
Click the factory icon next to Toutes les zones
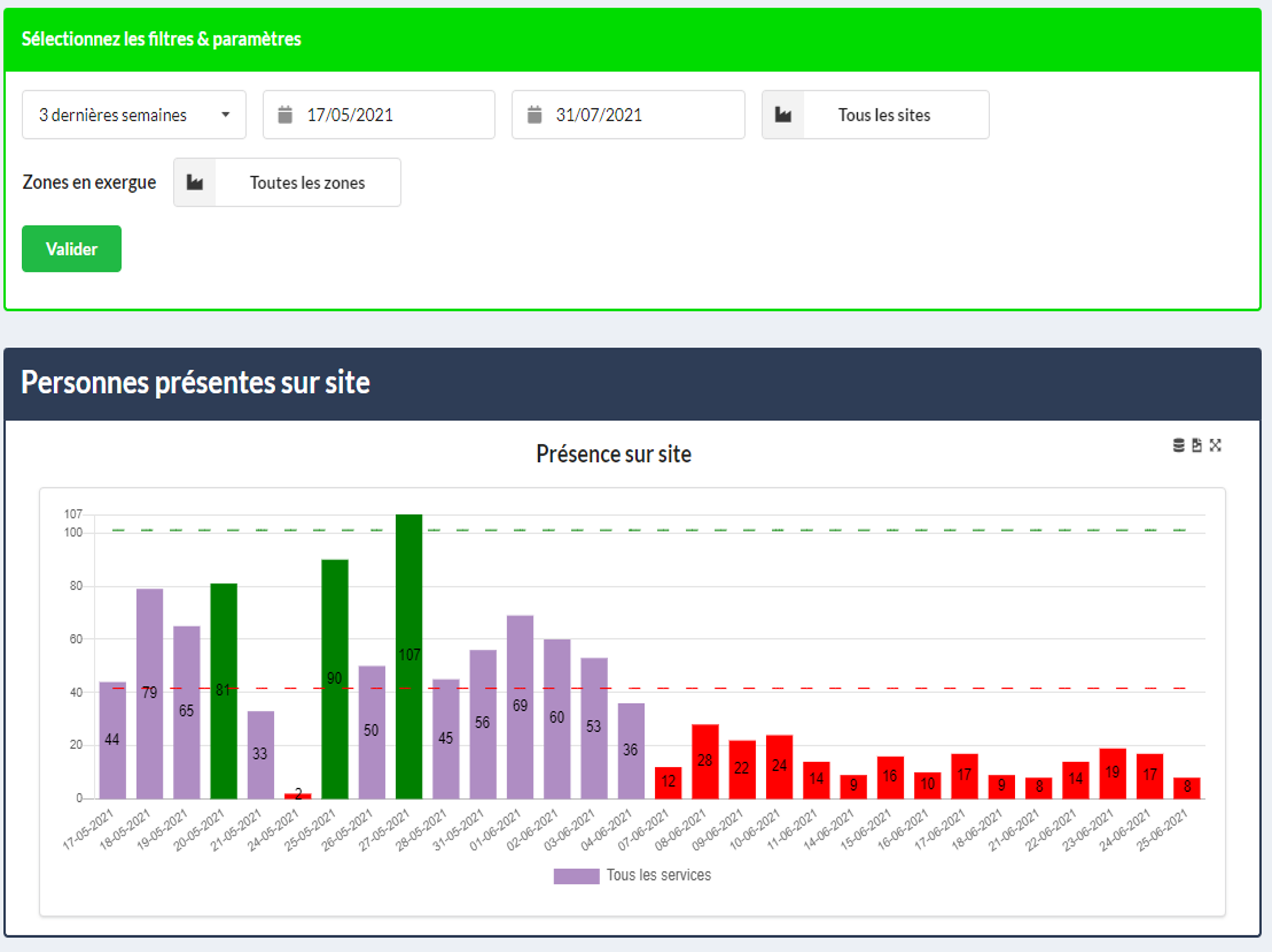(x=195, y=183)
